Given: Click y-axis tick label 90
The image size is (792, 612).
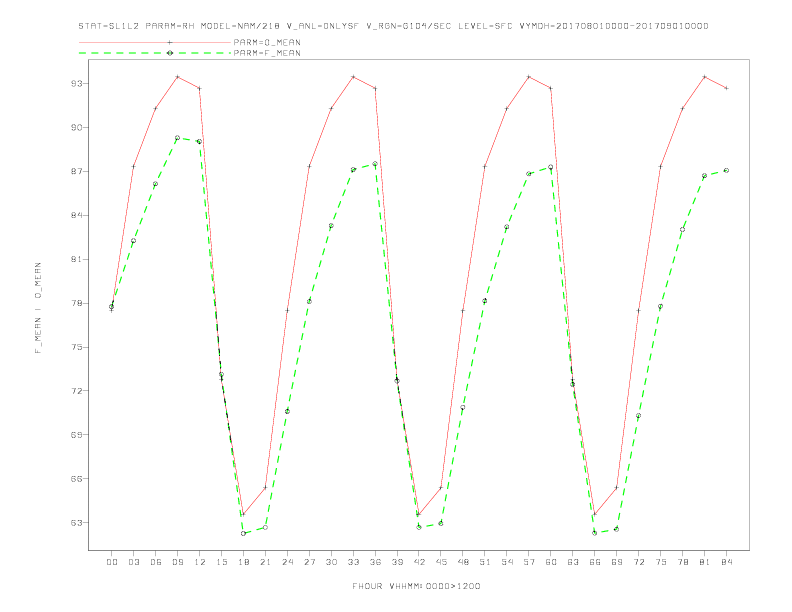Looking at the screenshot, I should [x=76, y=127].
